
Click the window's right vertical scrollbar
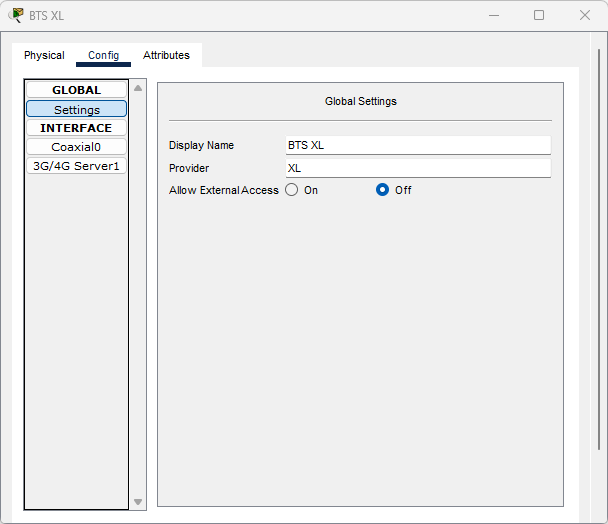tap(599, 250)
